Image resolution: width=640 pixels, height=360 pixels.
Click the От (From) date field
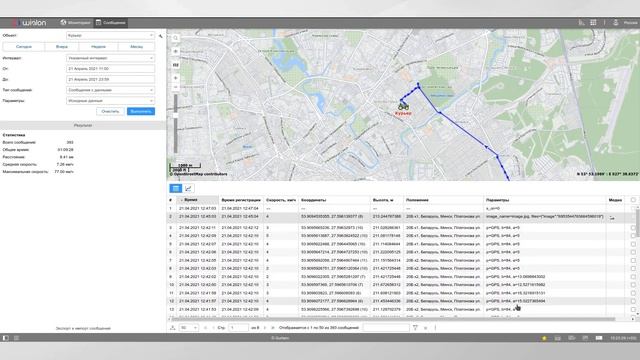tap(111, 69)
